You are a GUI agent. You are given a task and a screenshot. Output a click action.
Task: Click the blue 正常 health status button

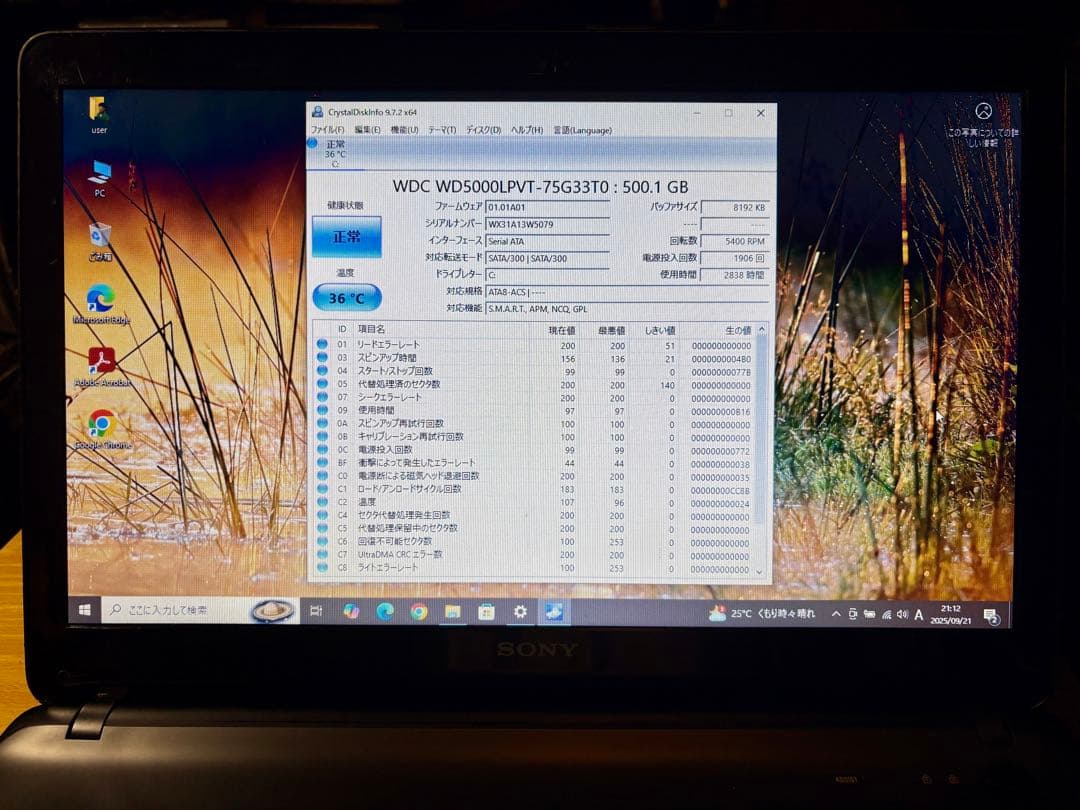point(348,236)
